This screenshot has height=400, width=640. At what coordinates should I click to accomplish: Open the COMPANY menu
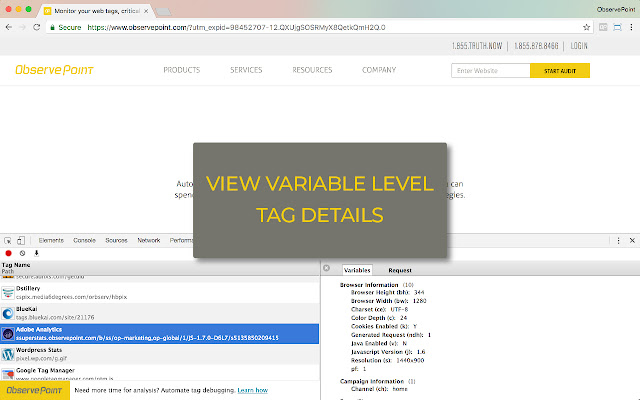[379, 70]
